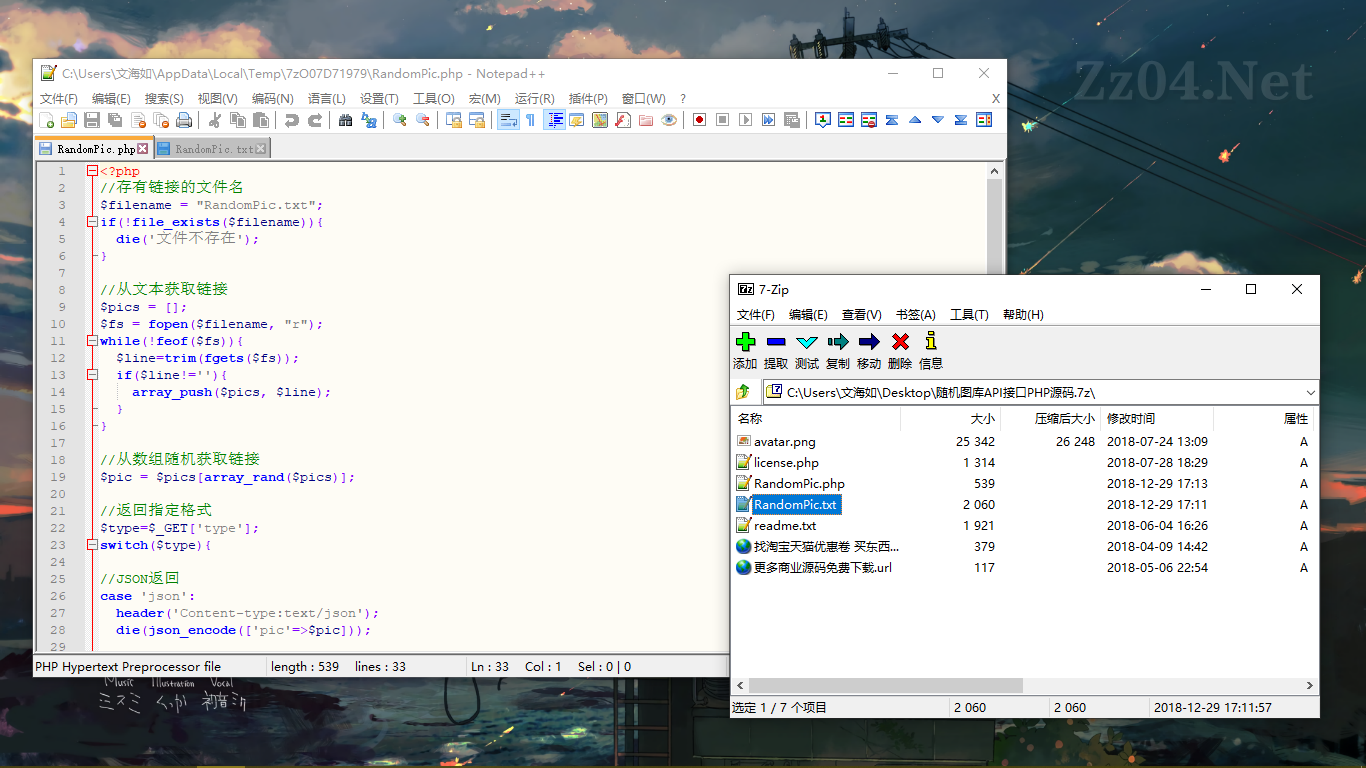Click the Find binoculars icon in Notepad++
1366x768 pixels.
(x=345, y=120)
